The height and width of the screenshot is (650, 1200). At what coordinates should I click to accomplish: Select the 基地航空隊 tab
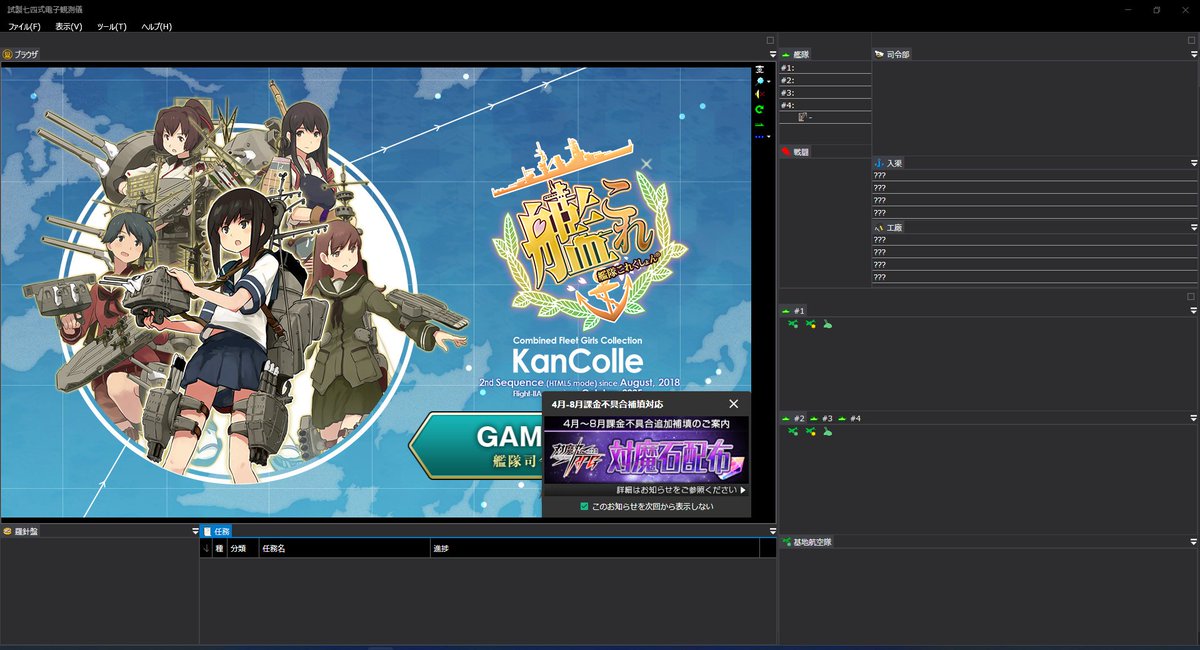[x=807, y=542]
